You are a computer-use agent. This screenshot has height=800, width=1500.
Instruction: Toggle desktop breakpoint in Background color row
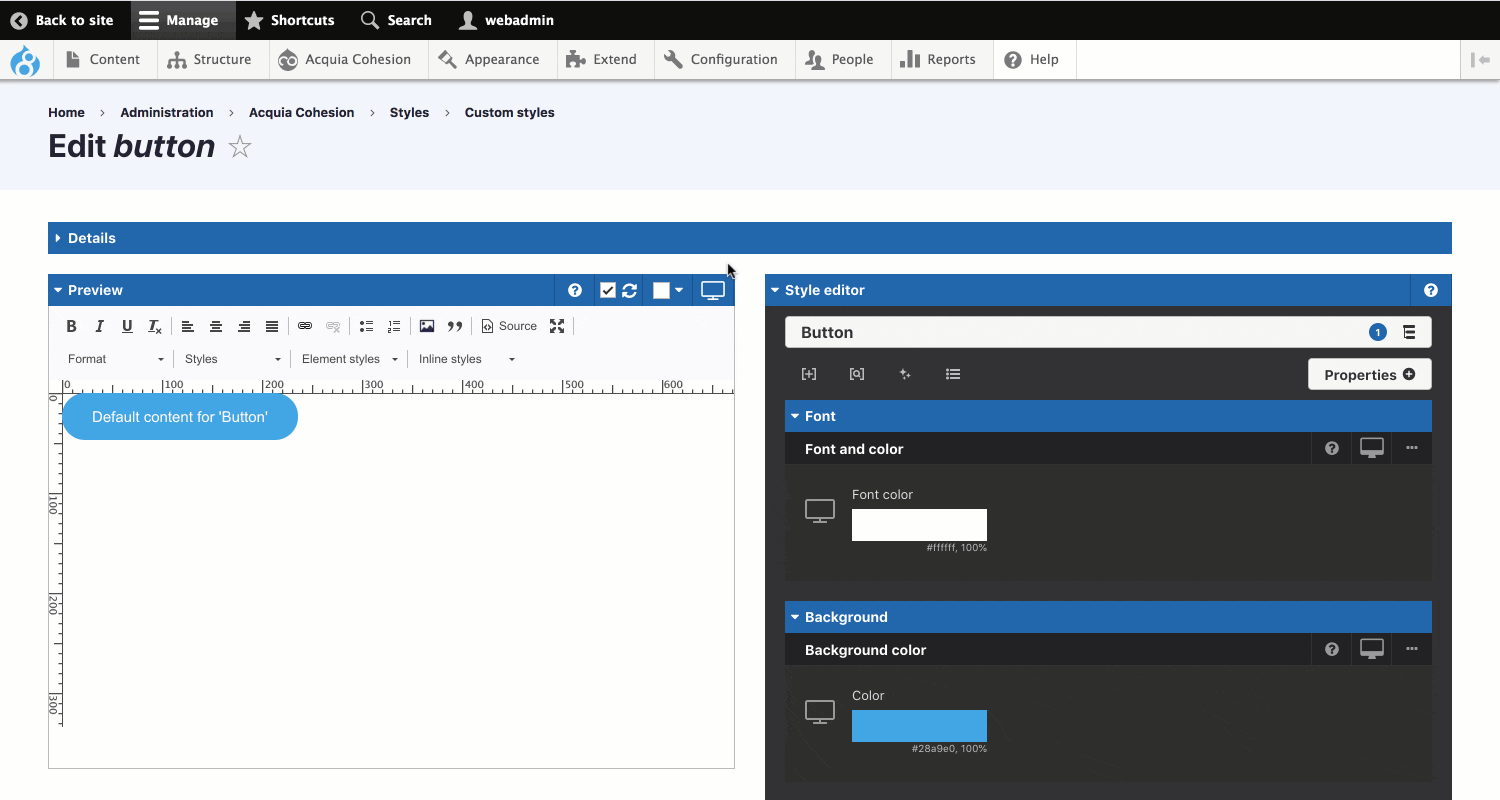point(1371,650)
